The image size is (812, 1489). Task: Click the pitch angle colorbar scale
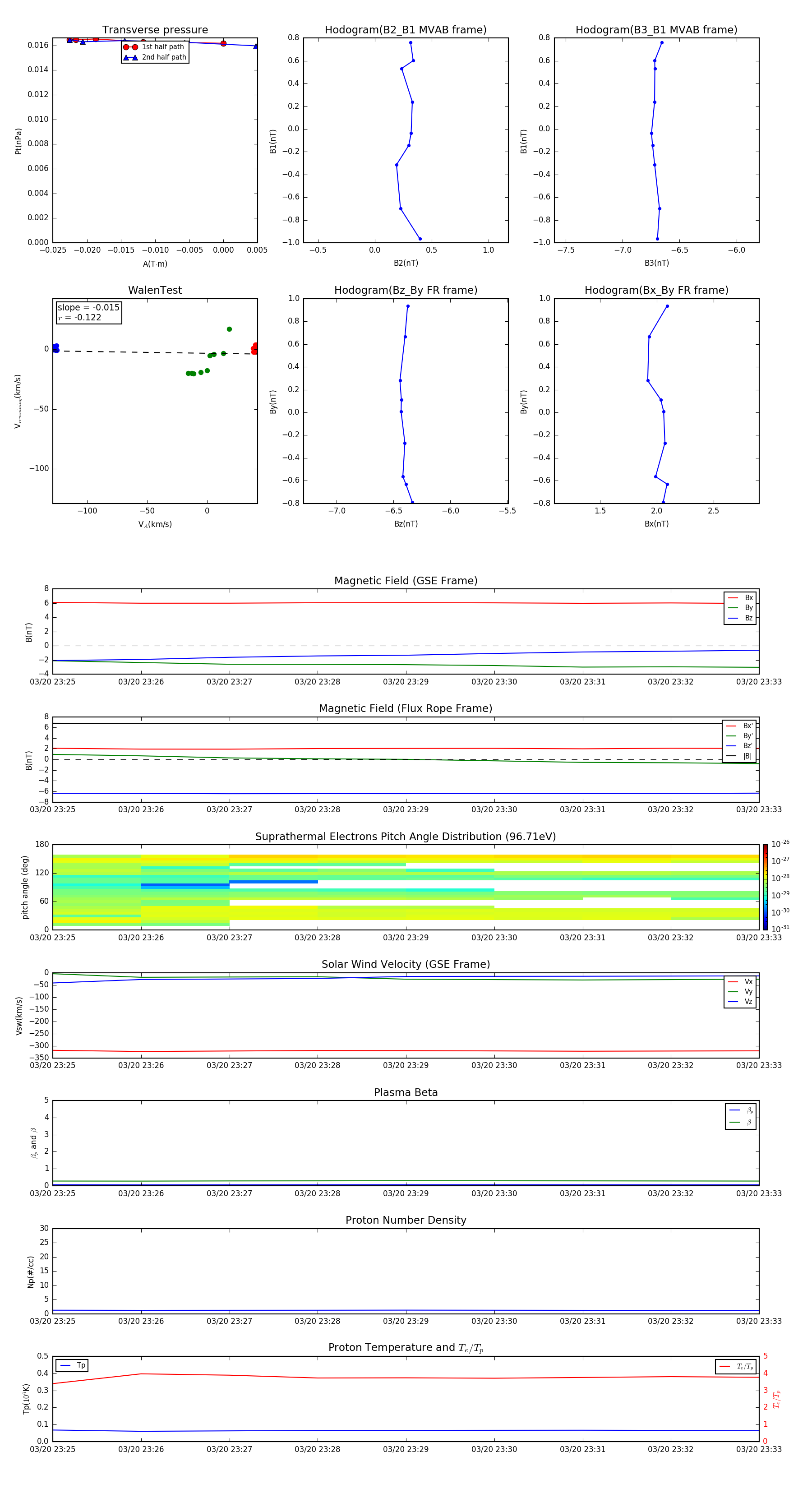[765, 887]
